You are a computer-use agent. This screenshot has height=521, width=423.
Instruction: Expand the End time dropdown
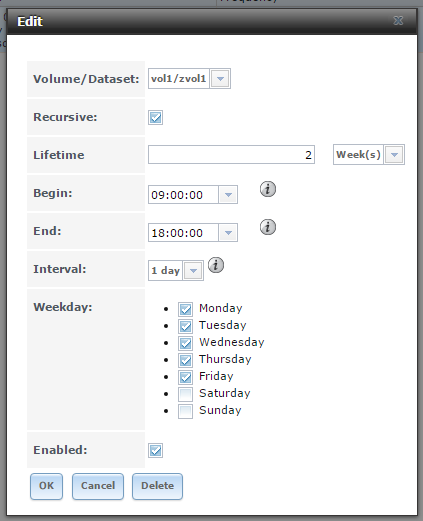tap(228, 233)
